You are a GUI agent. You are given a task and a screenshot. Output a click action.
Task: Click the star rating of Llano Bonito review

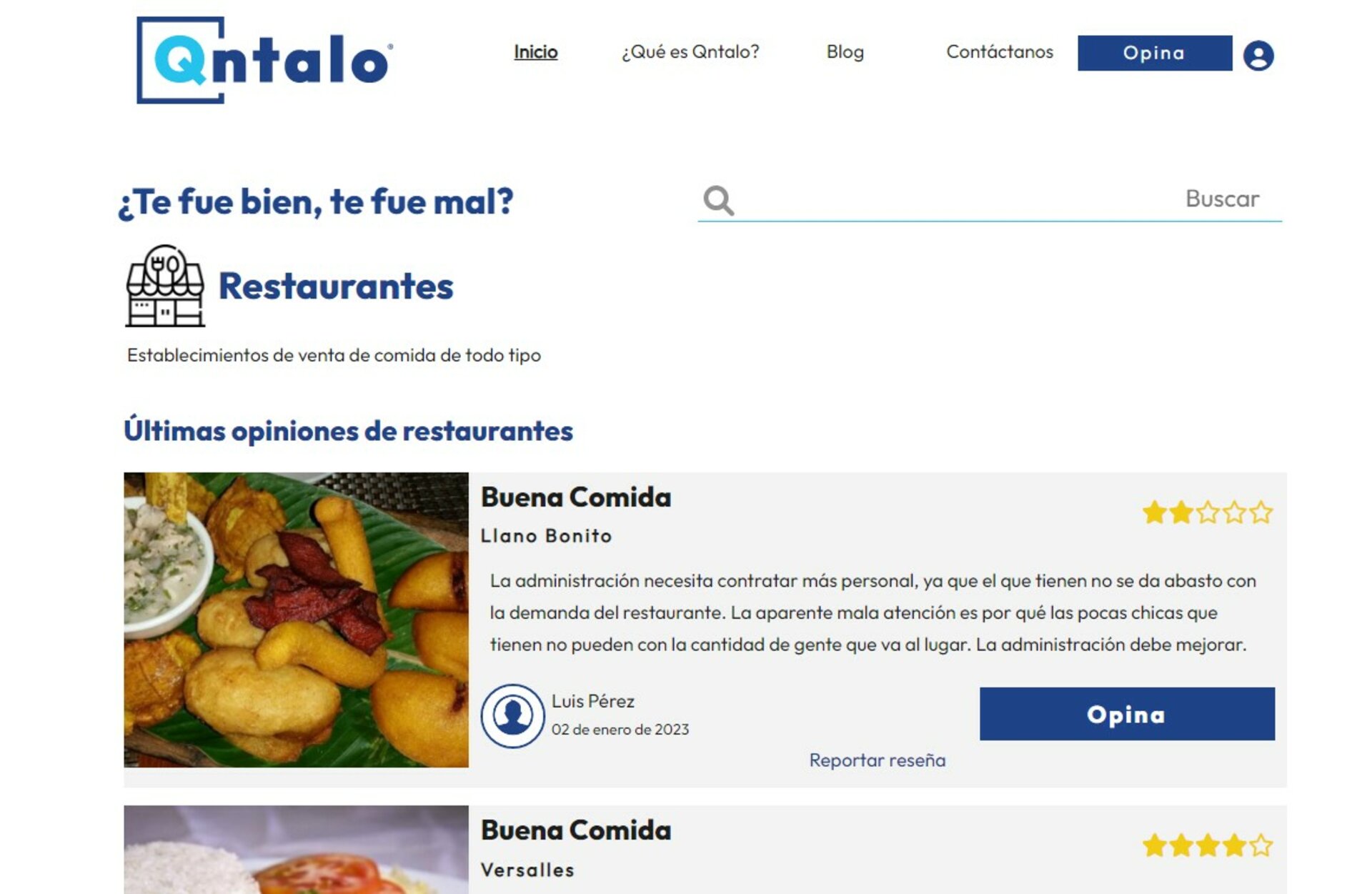pos(1208,512)
